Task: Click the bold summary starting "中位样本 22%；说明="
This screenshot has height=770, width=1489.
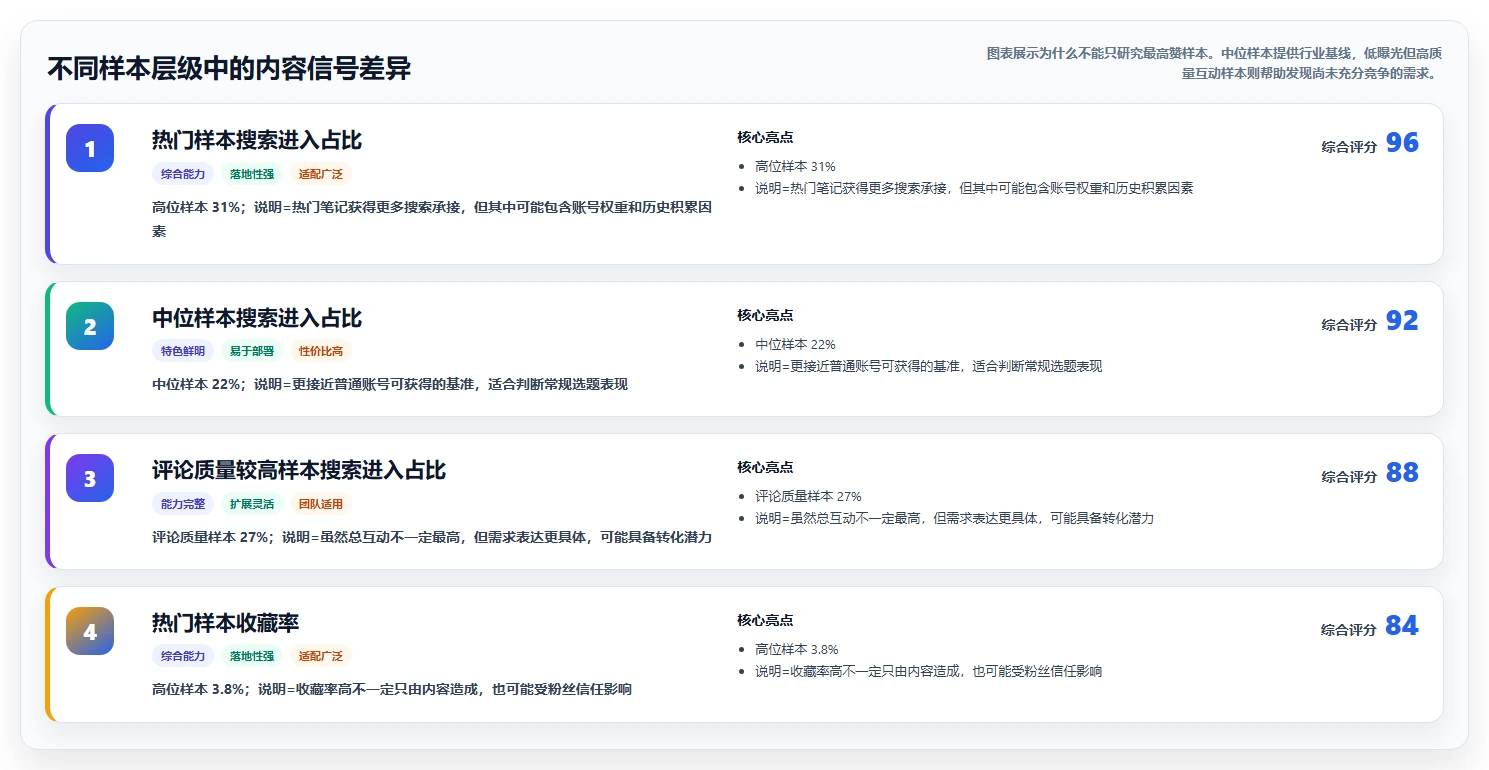Action: click(x=390, y=384)
